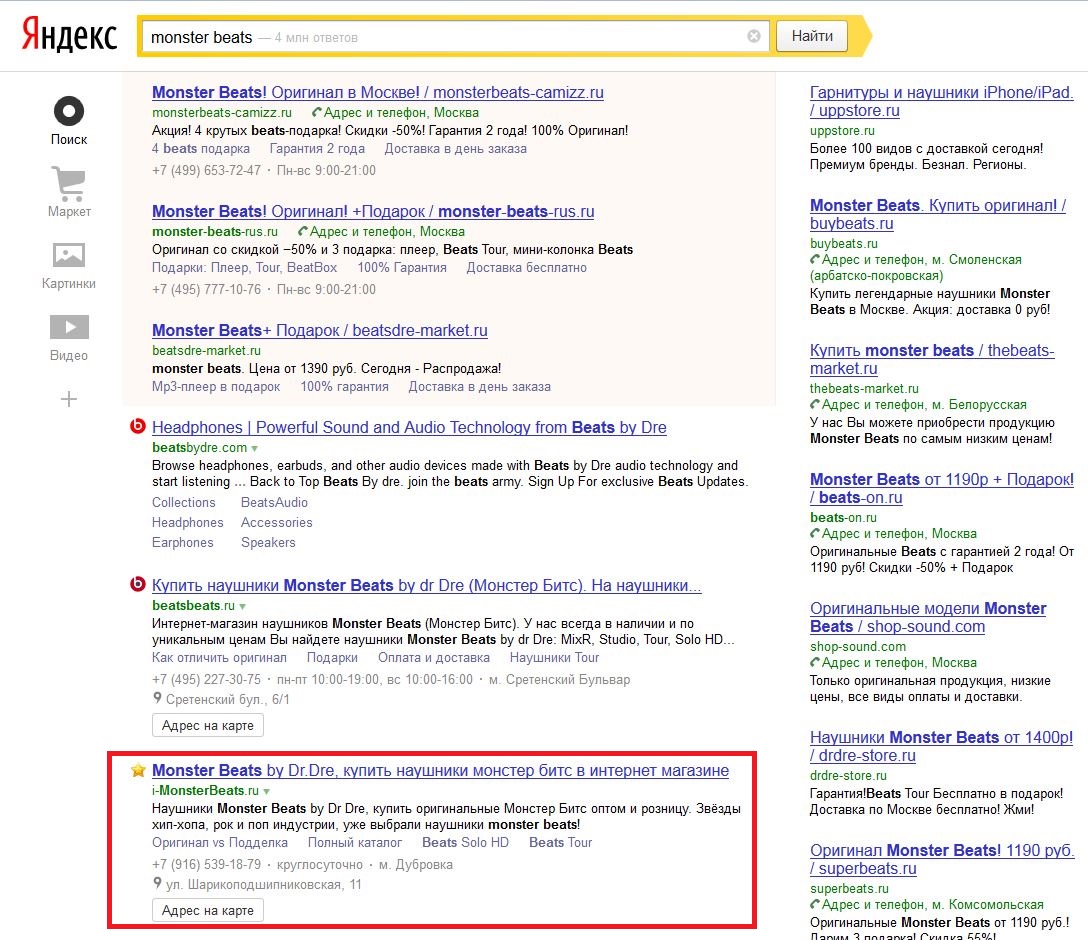Open the BeatsAudio sitelink
This screenshot has height=940, width=1088.
[274, 502]
